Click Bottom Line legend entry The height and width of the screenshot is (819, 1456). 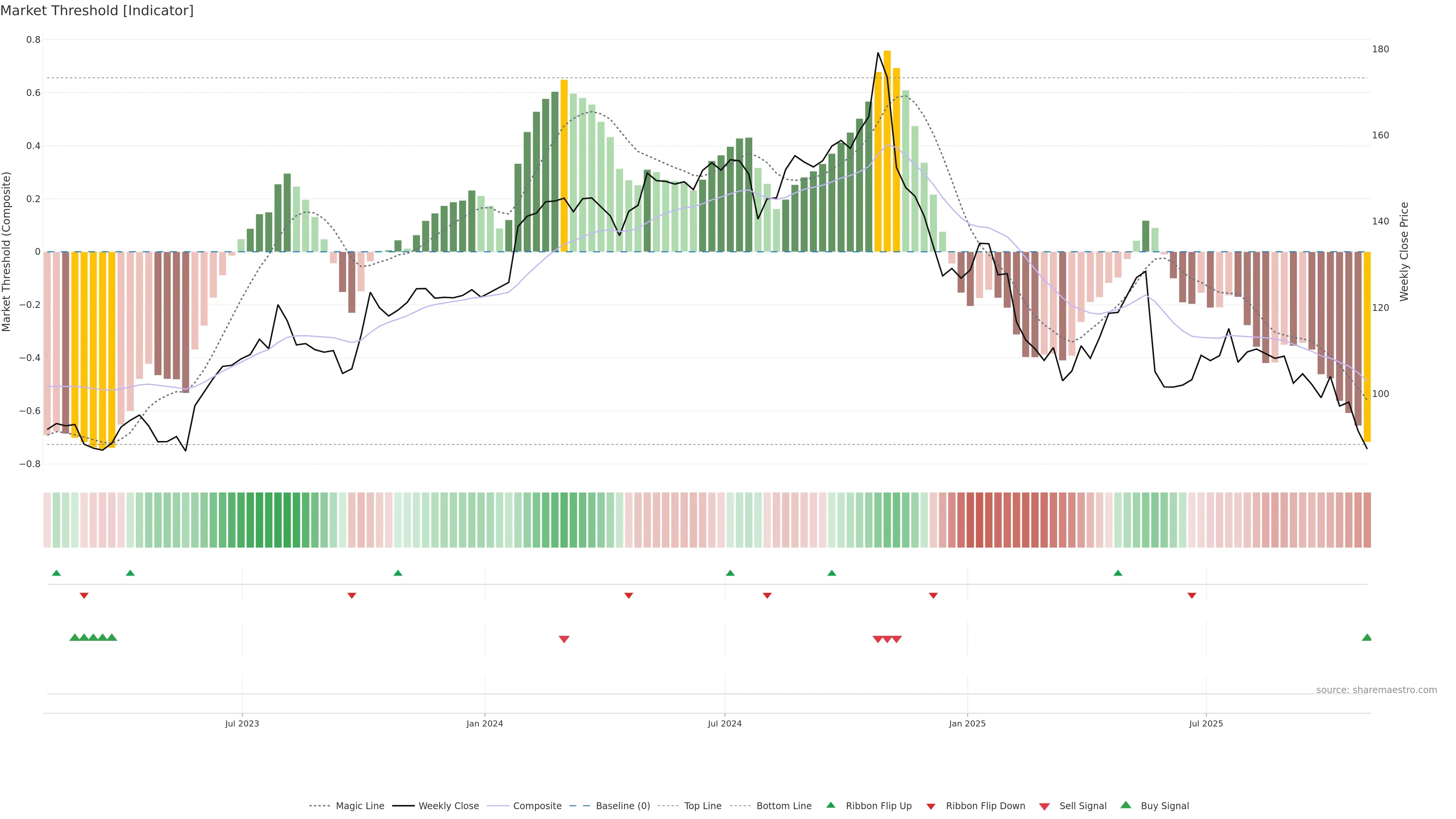click(x=783, y=805)
